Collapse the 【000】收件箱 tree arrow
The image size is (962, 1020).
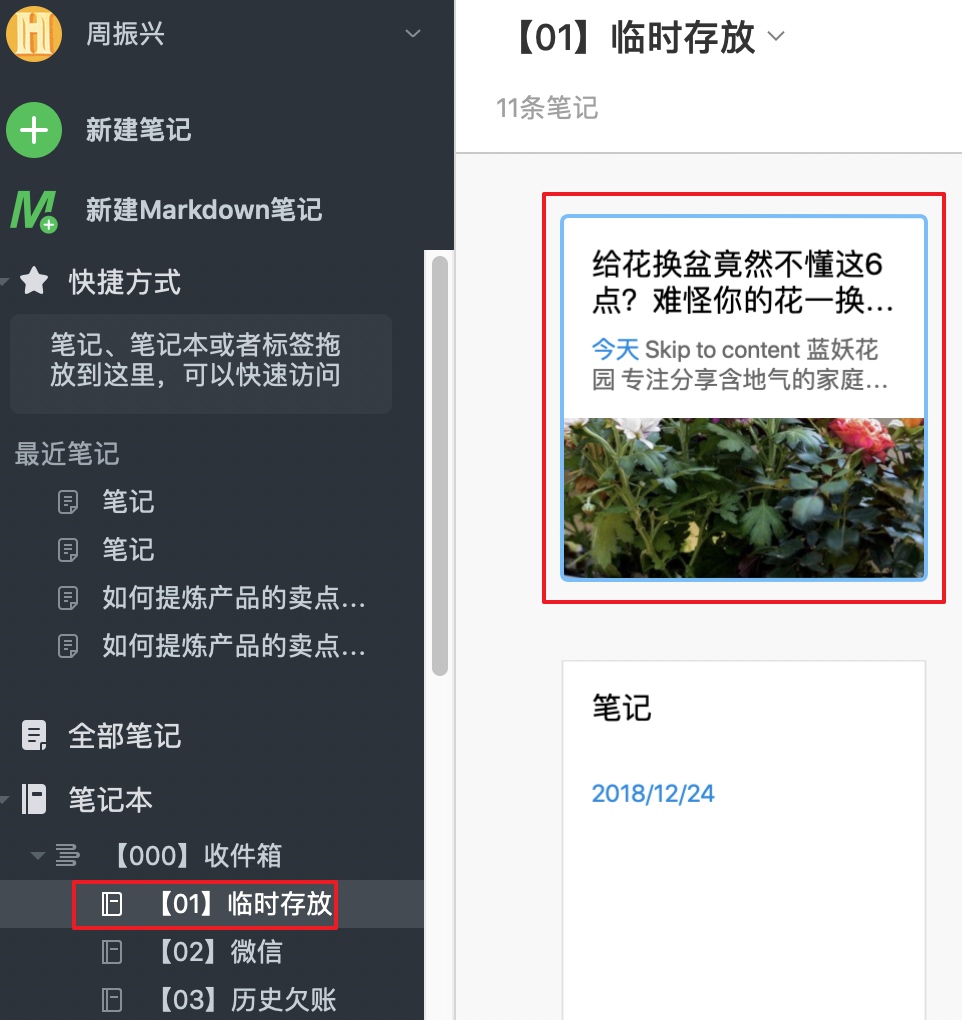38,855
